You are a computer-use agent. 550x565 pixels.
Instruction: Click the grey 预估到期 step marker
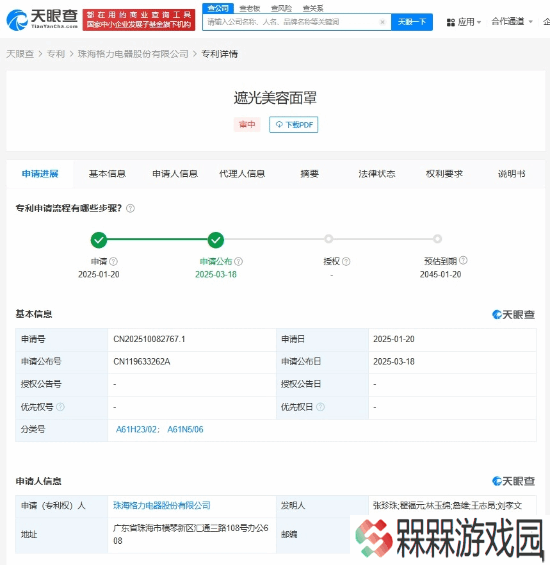pos(438,239)
